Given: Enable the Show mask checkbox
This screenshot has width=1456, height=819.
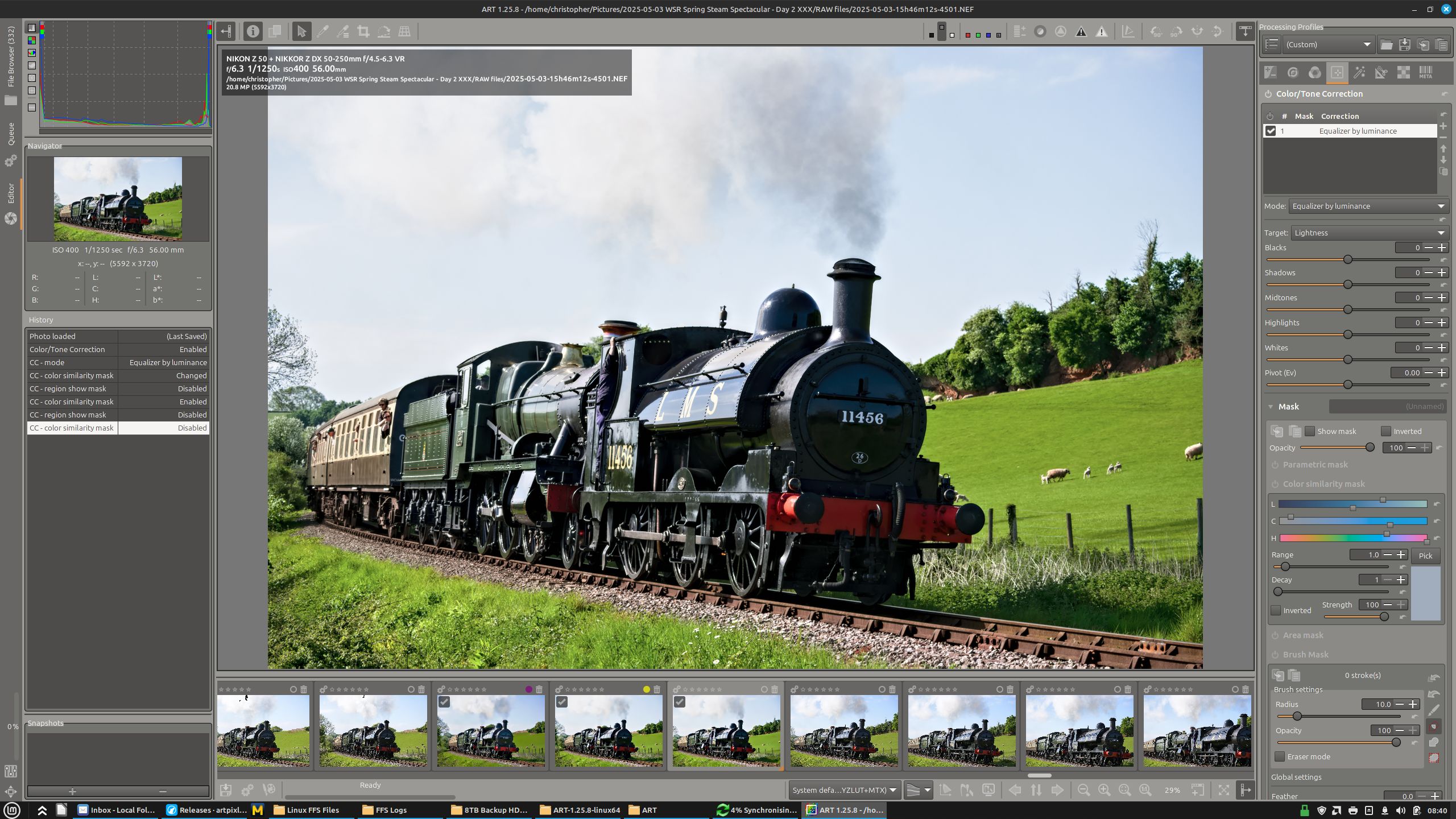Looking at the screenshot, I should (x=1310, y=431).
